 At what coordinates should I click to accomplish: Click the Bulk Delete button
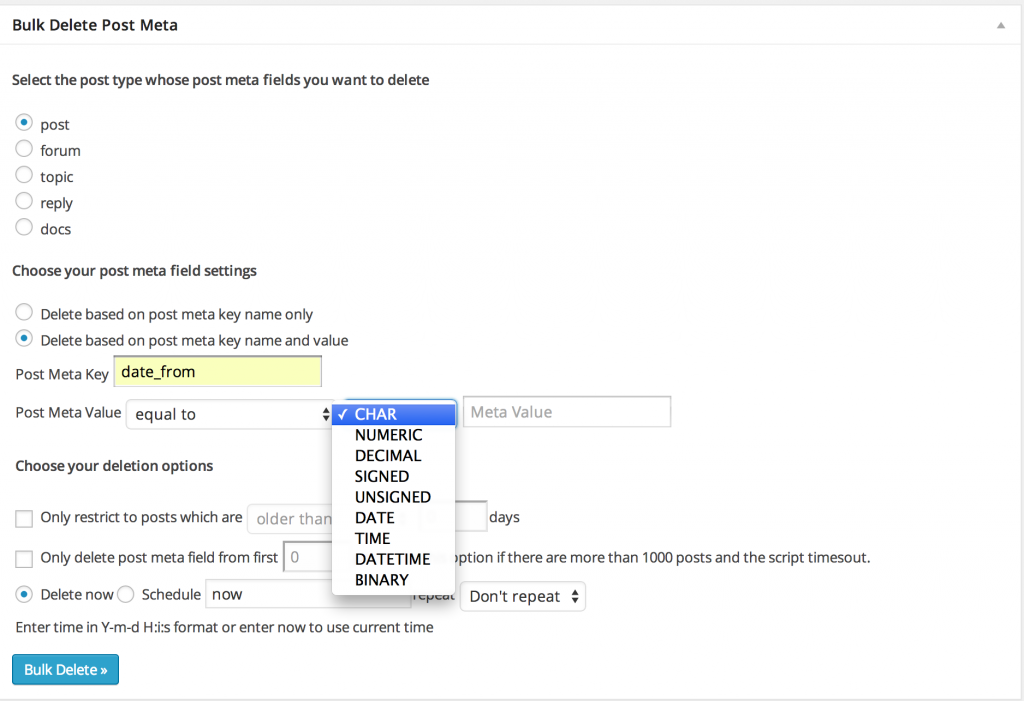click(65, 670)
